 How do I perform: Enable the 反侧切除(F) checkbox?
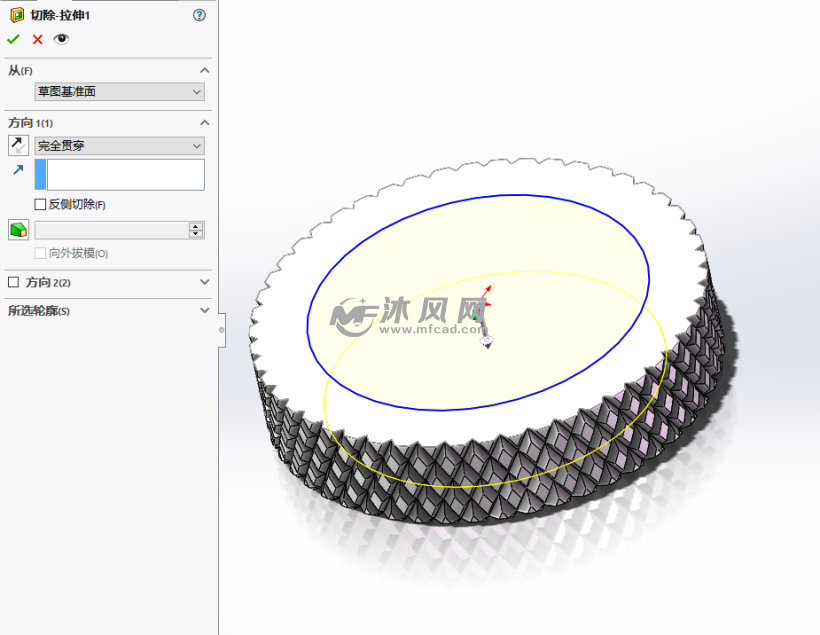point(40,205)
